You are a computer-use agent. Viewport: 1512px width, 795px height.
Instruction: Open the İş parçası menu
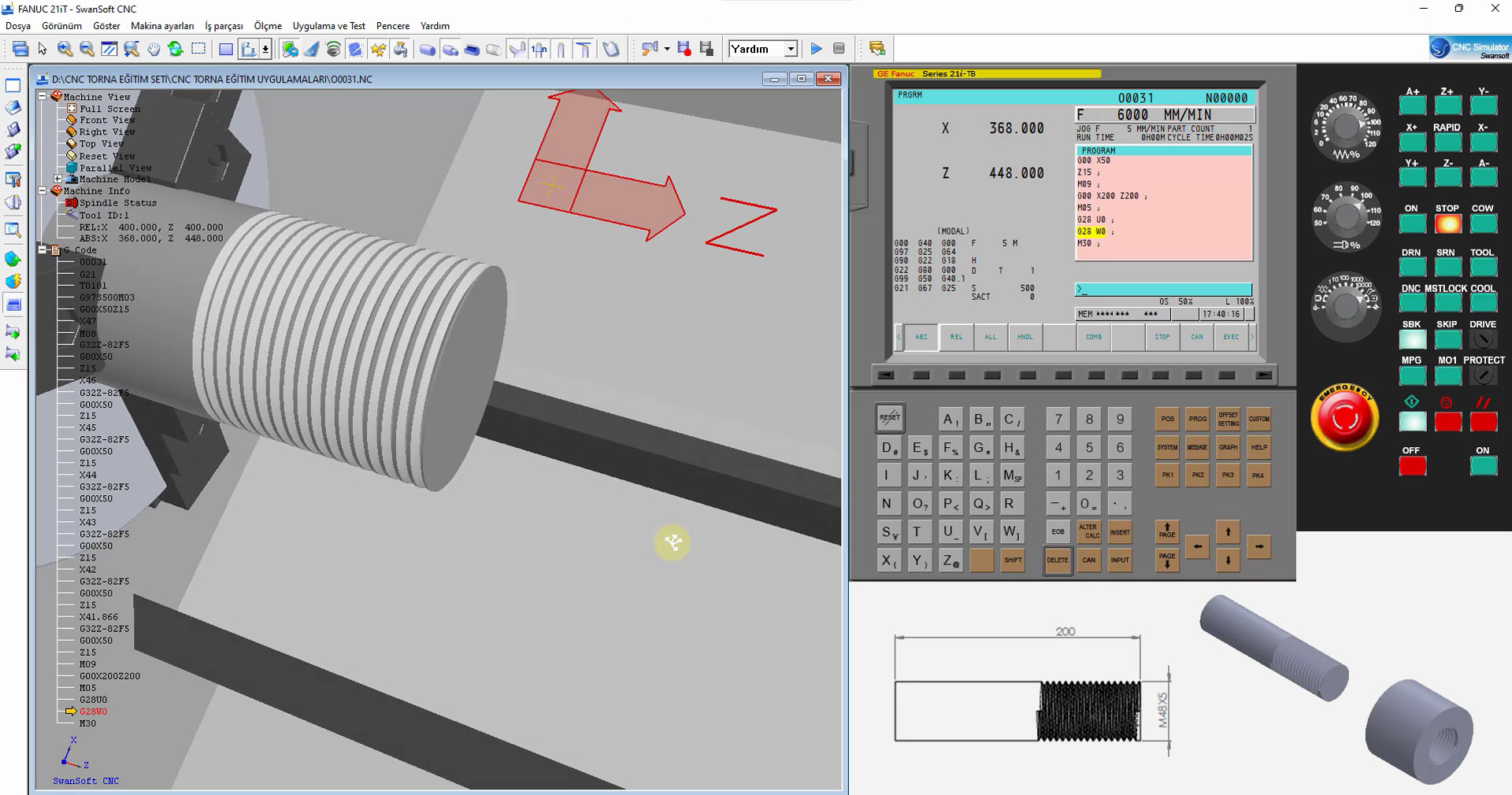pyautogui.click(x=224, y=26)
